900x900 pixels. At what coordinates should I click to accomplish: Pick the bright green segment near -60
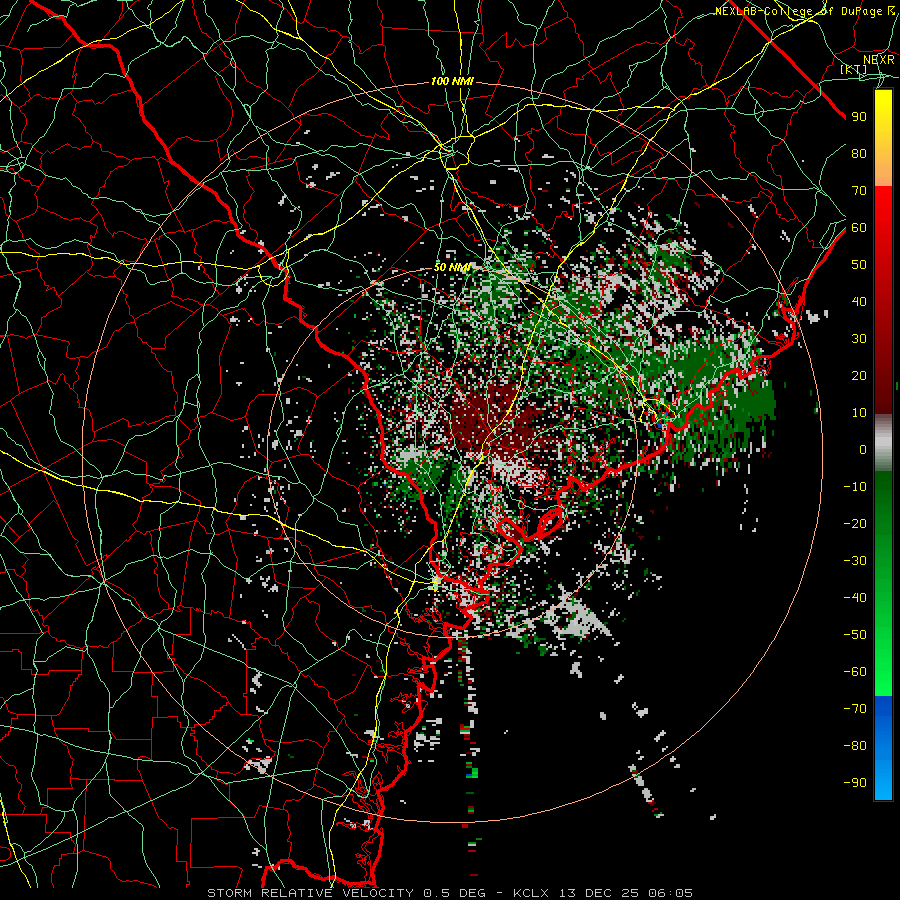(883, 672)
